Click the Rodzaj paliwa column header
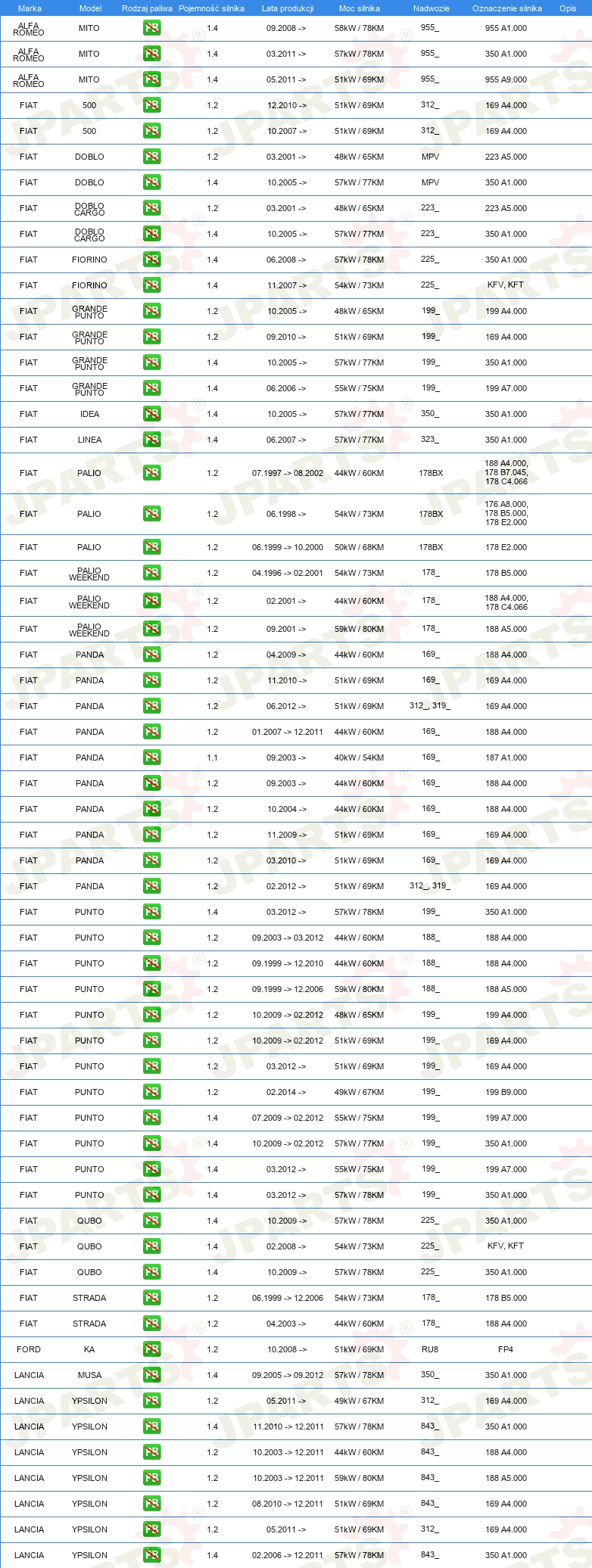The height and width of the screenshot is (1568, 592). pyautogui.click(x=147, y=8)
